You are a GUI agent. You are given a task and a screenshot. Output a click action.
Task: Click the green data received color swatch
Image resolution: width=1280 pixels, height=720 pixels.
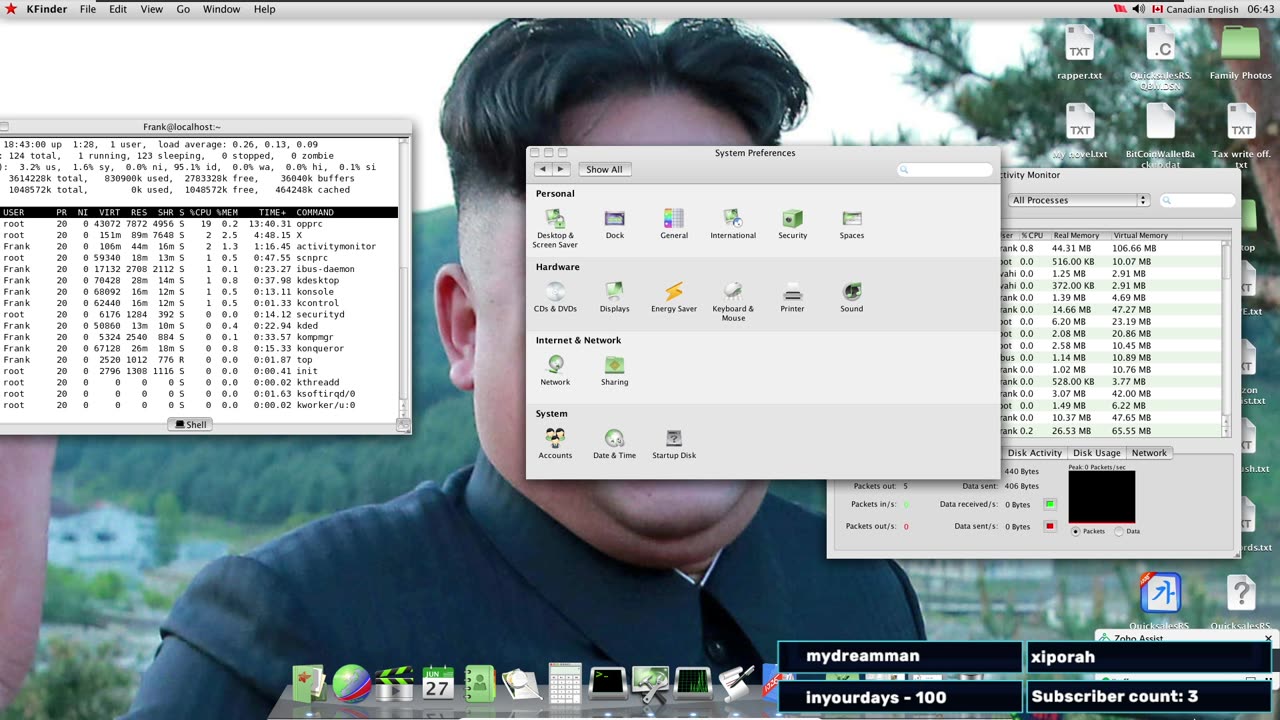click(1050, 504)
